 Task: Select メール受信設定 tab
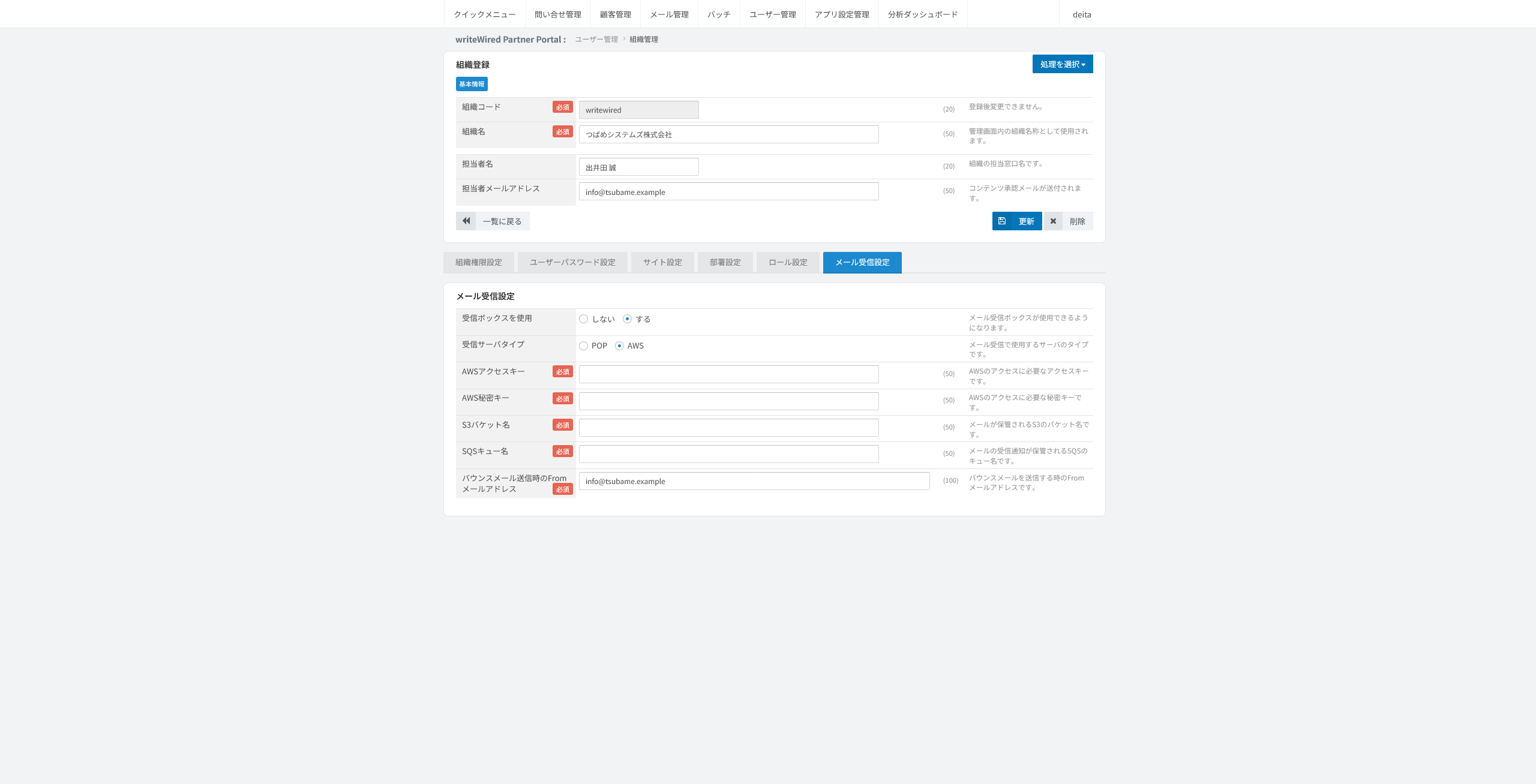[862, 263]
